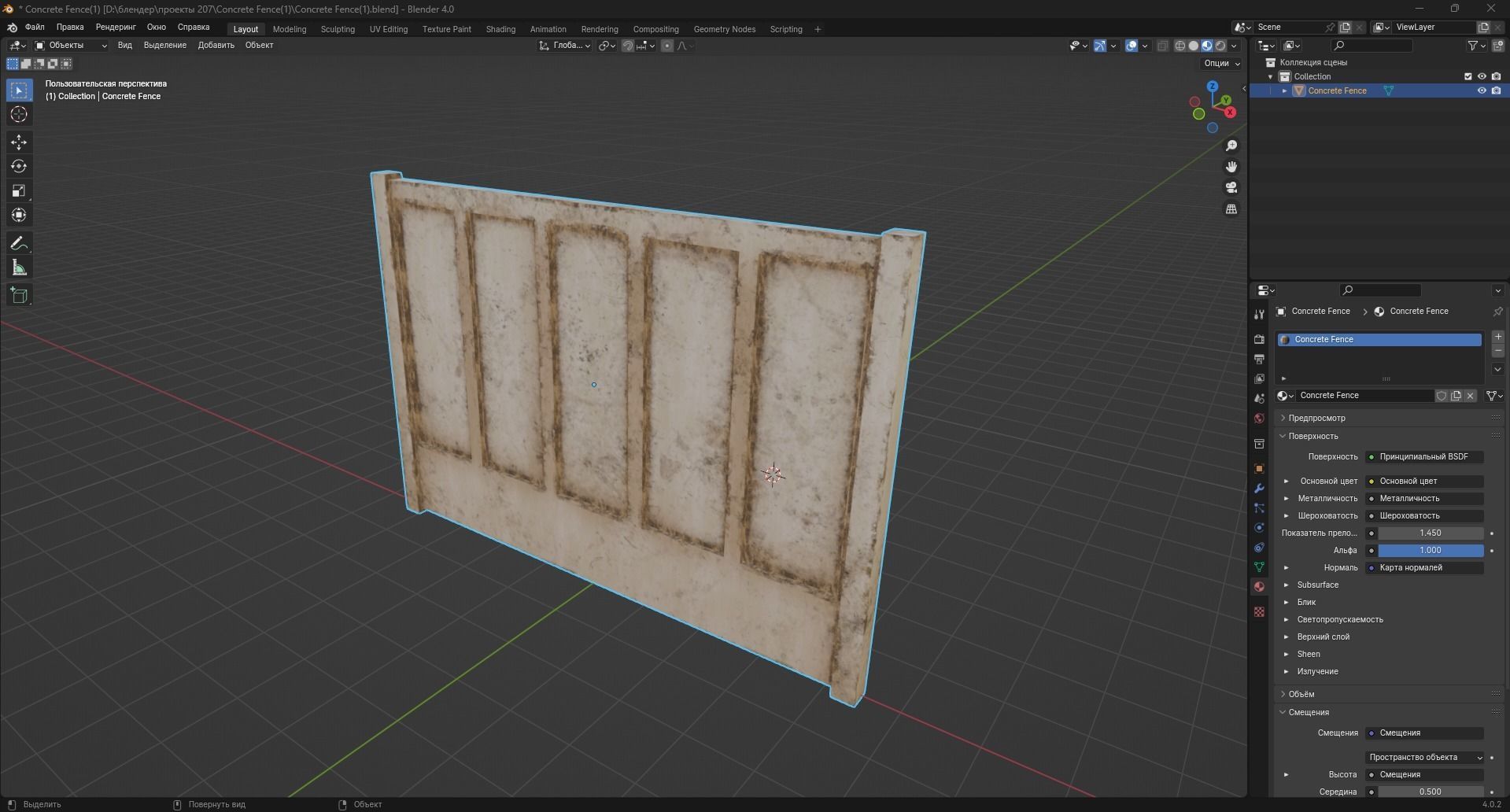Toggle snapping magnet in the header
This screenshot has height=812, width=1510.
pyautogui.click(x=628, y=46)
